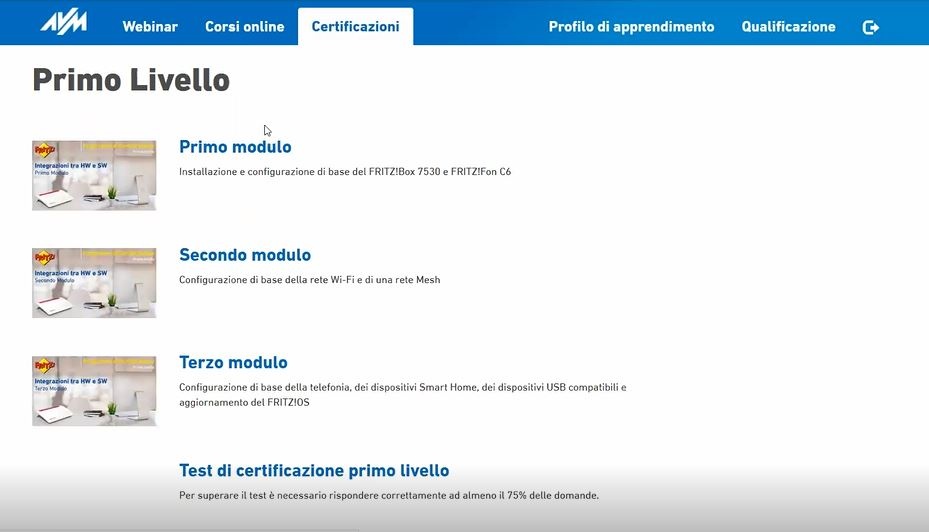
Task: Click the 75% passing requirement description
Action: [389, 495]
